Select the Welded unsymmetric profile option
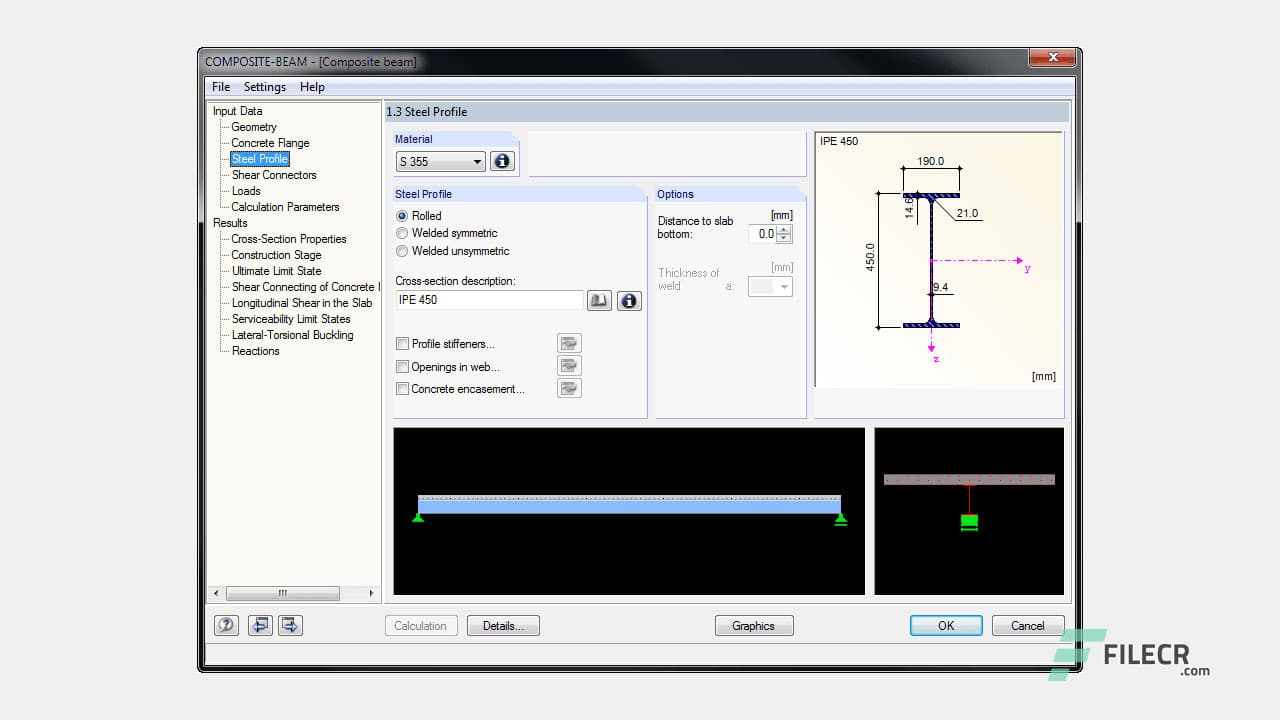The image size is (1280, 720). point(401,251)
